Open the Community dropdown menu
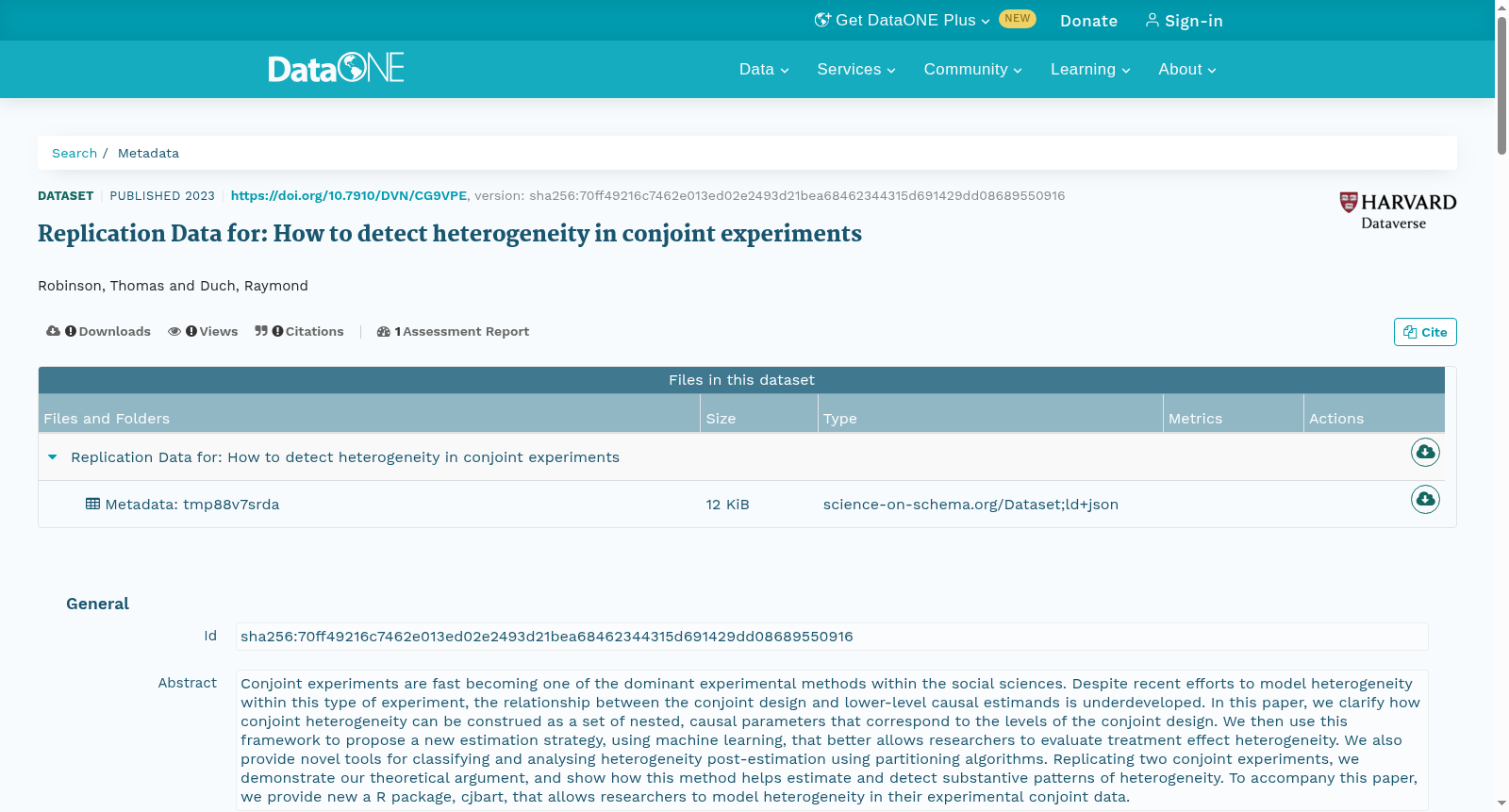This screenshot has width=1509, height=812. click(972, 69)
